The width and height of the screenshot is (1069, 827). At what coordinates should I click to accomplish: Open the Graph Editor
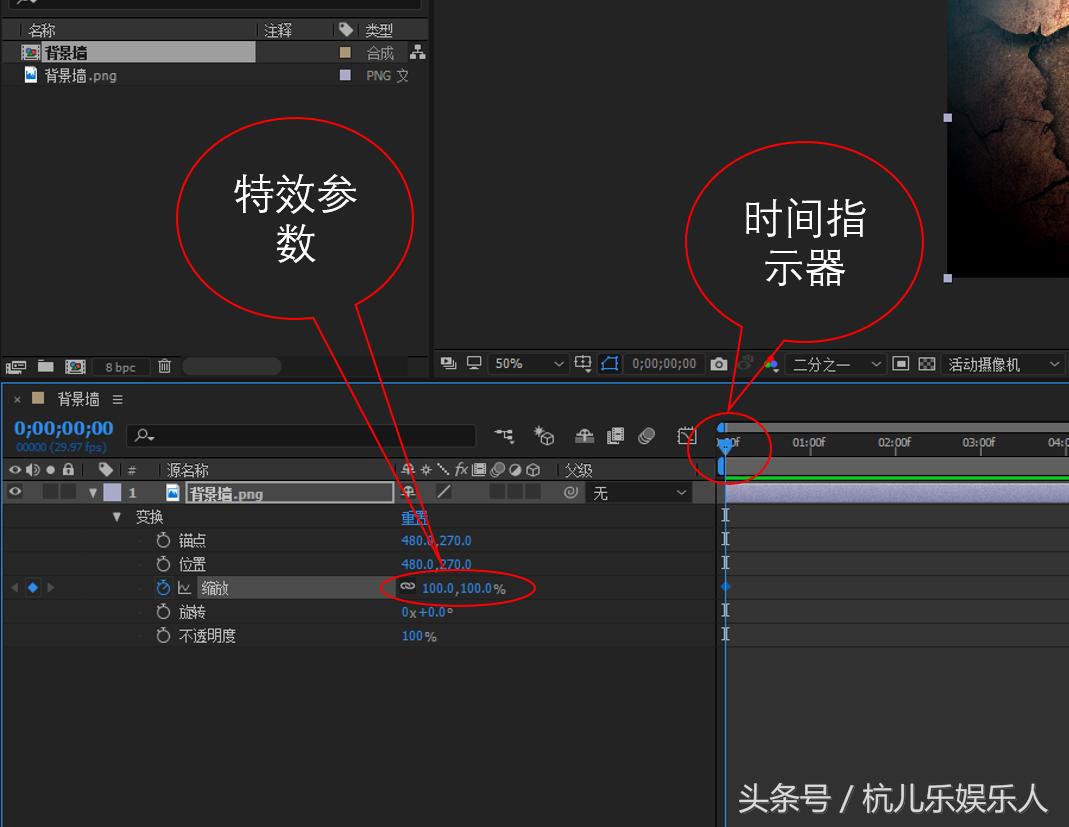pos(687,436)
